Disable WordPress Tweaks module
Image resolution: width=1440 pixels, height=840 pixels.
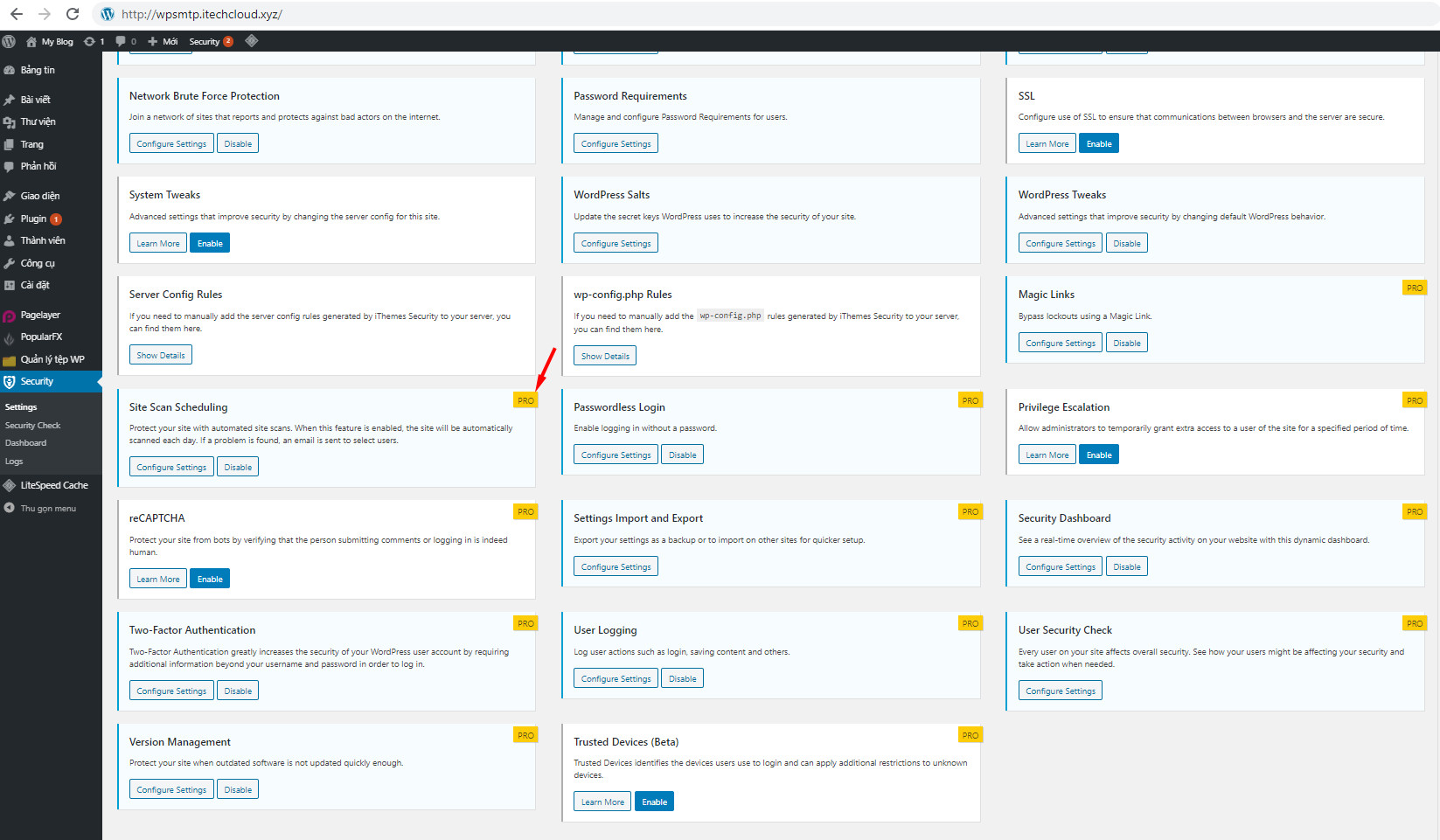(1127, 243)
